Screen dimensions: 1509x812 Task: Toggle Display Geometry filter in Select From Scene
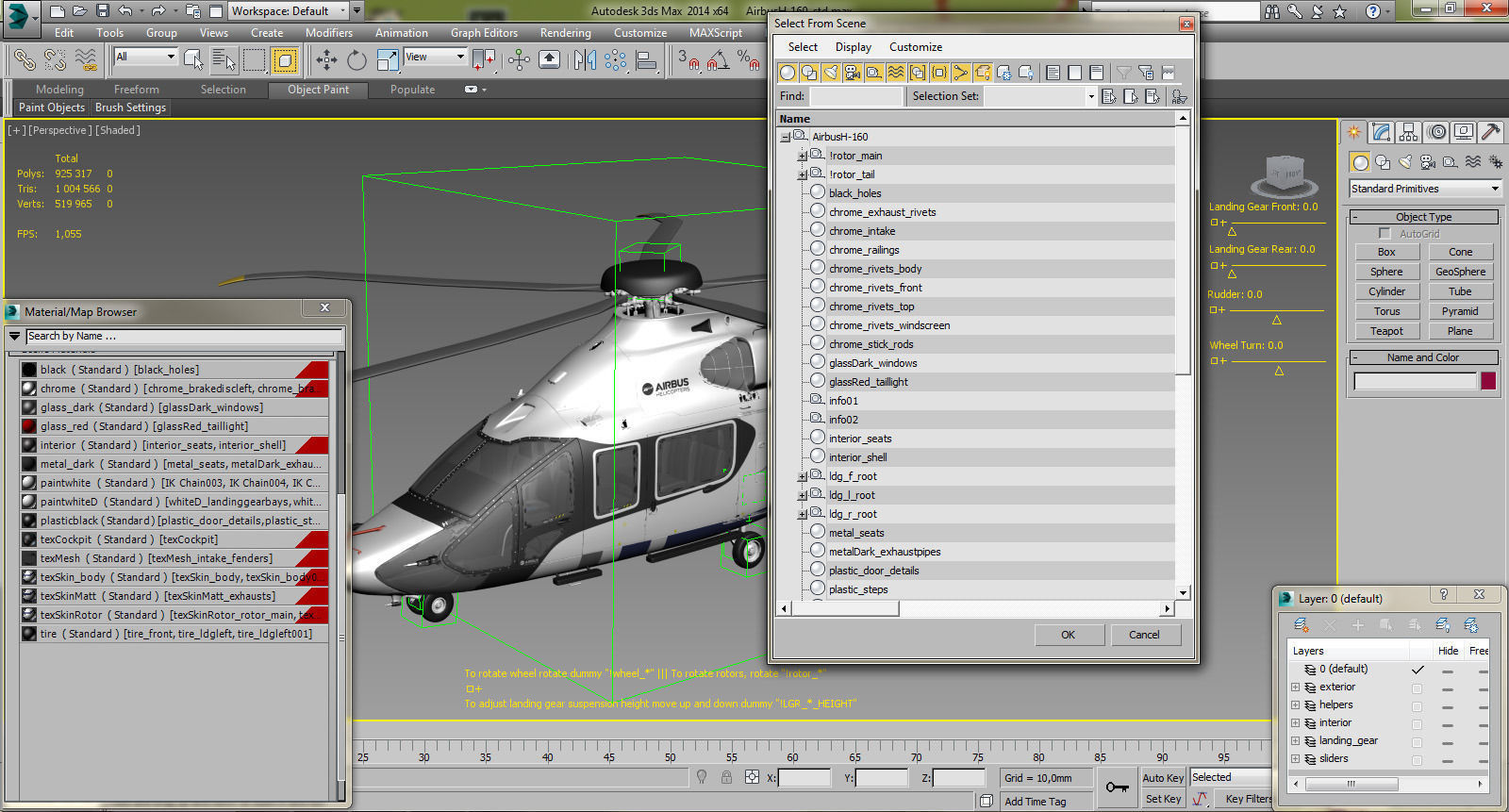point(787,73)
